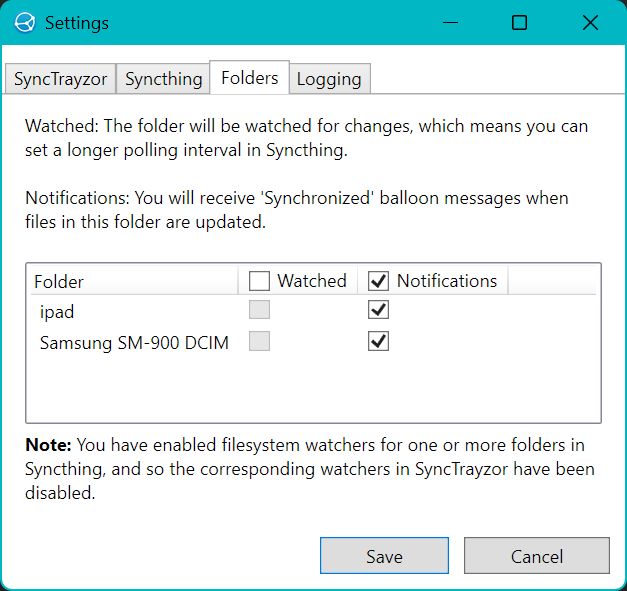Select the Samsung SM-900 DCIM row
Viewport: 627px width, 591px height.
pos(313,342)
